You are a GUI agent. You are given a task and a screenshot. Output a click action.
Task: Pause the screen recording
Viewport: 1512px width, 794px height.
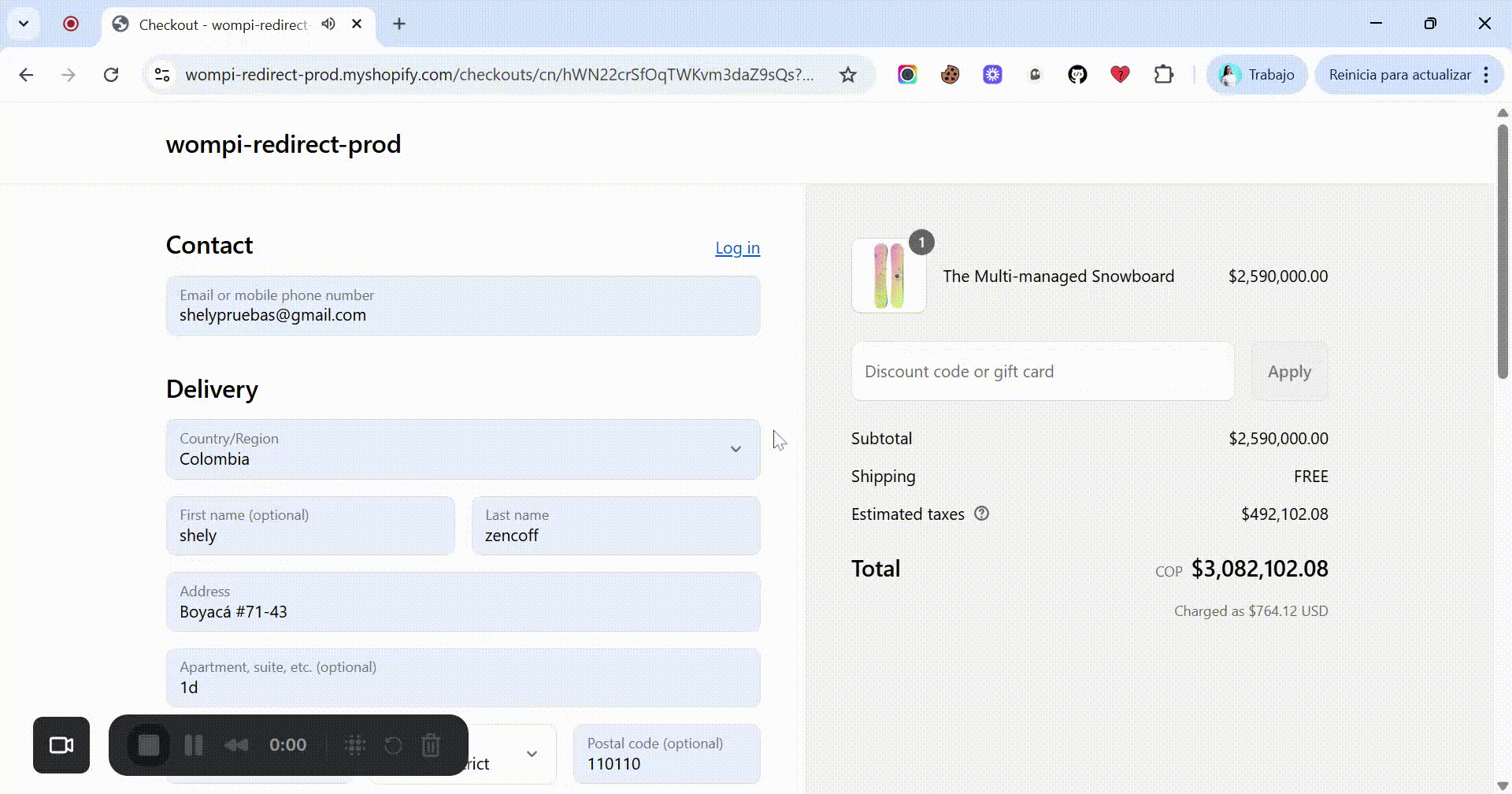click(194, 744)
